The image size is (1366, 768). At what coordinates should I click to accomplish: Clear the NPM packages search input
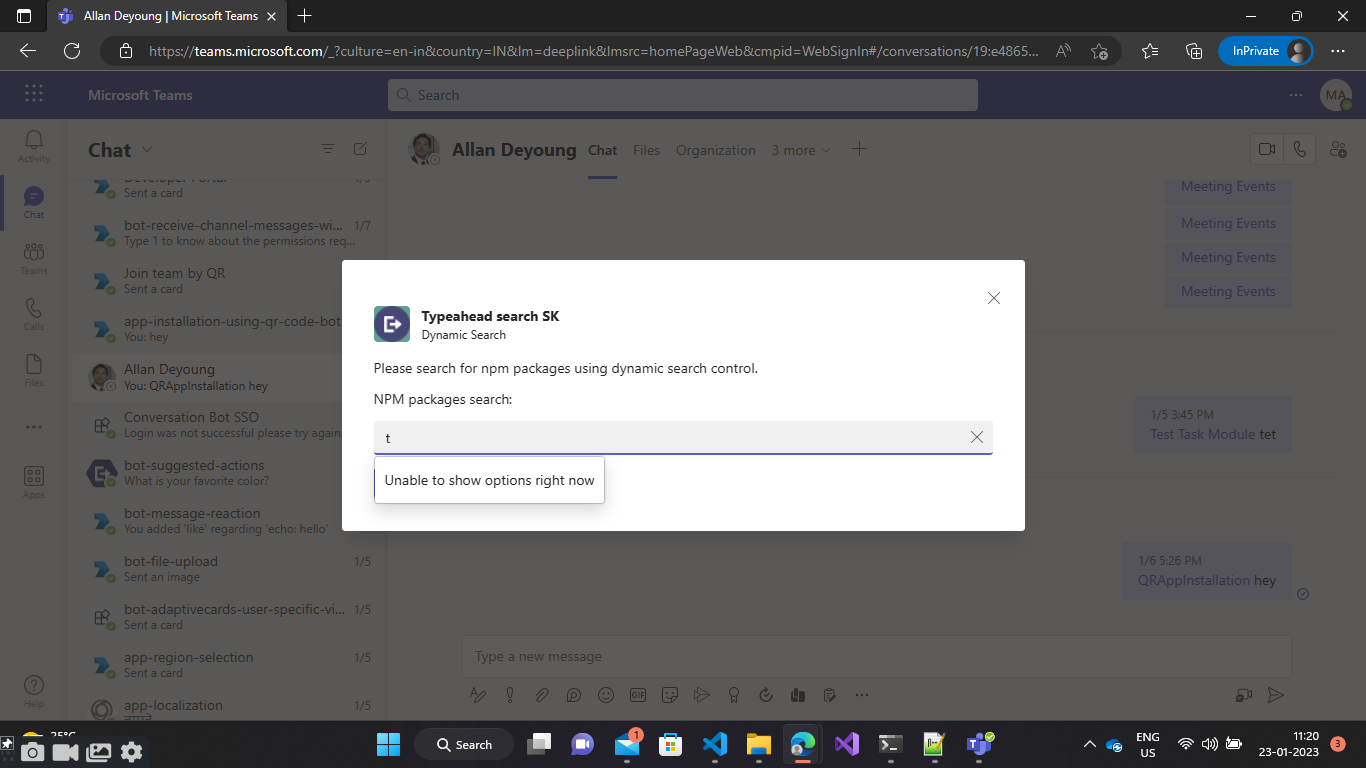click(x=977, y=437)
